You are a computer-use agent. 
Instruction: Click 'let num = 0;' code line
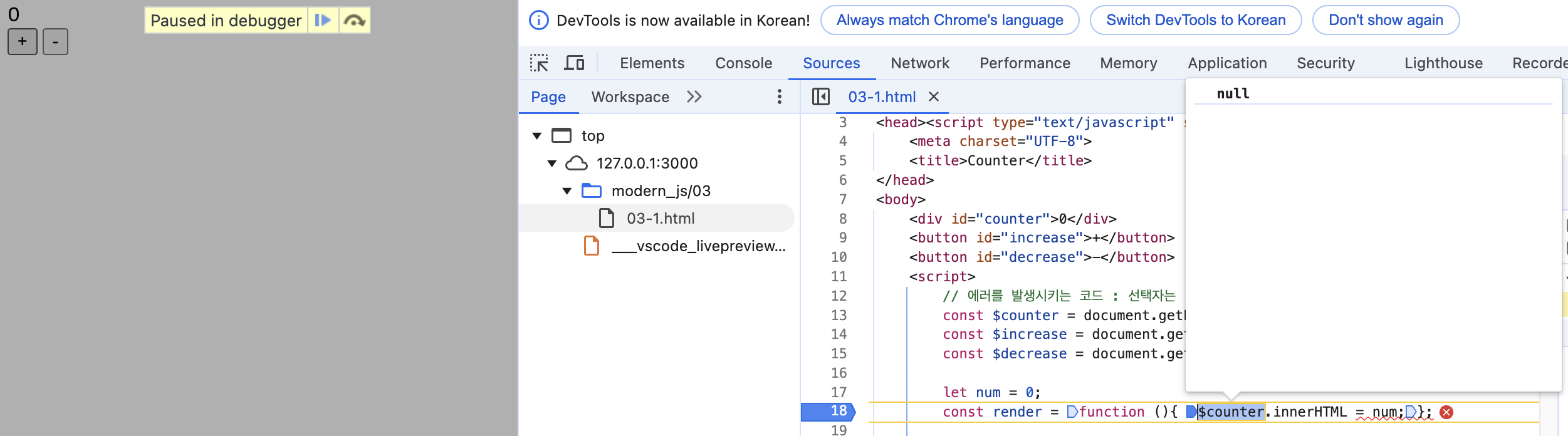991,392
